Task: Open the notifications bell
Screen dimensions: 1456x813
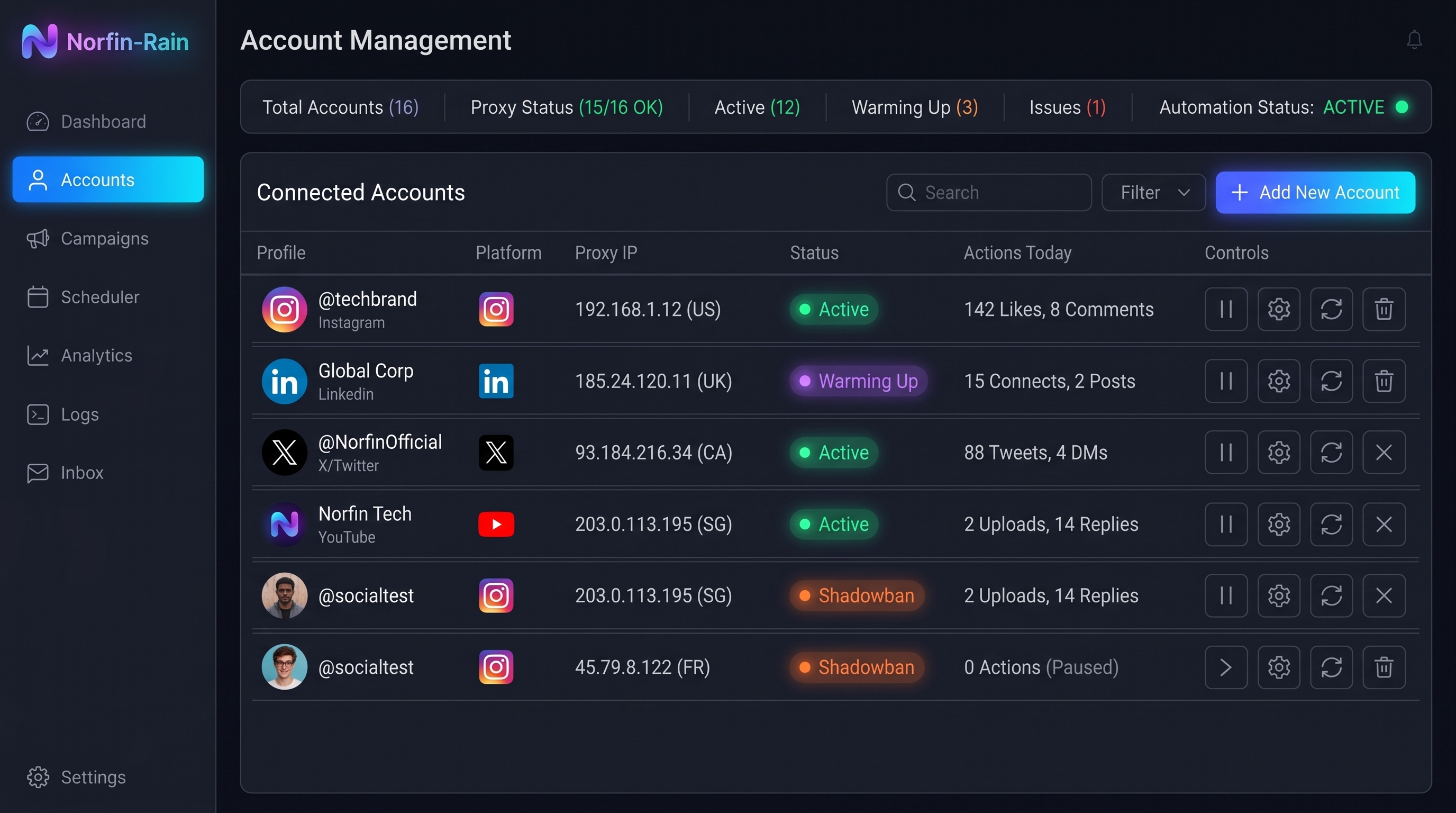Action: pyautogui.click(x=1414, y=40)
